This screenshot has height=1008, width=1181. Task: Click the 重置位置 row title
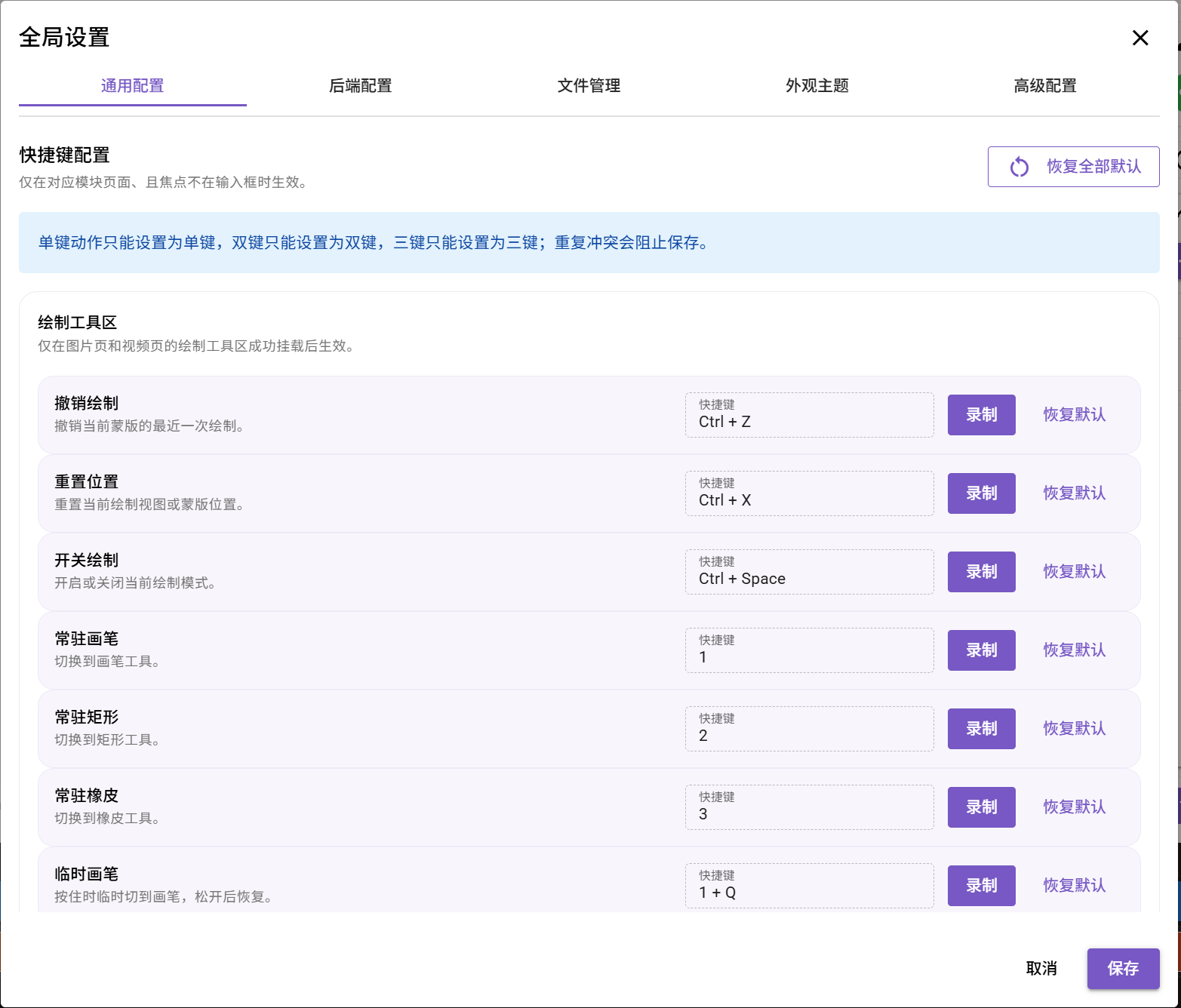coord(87,482)
